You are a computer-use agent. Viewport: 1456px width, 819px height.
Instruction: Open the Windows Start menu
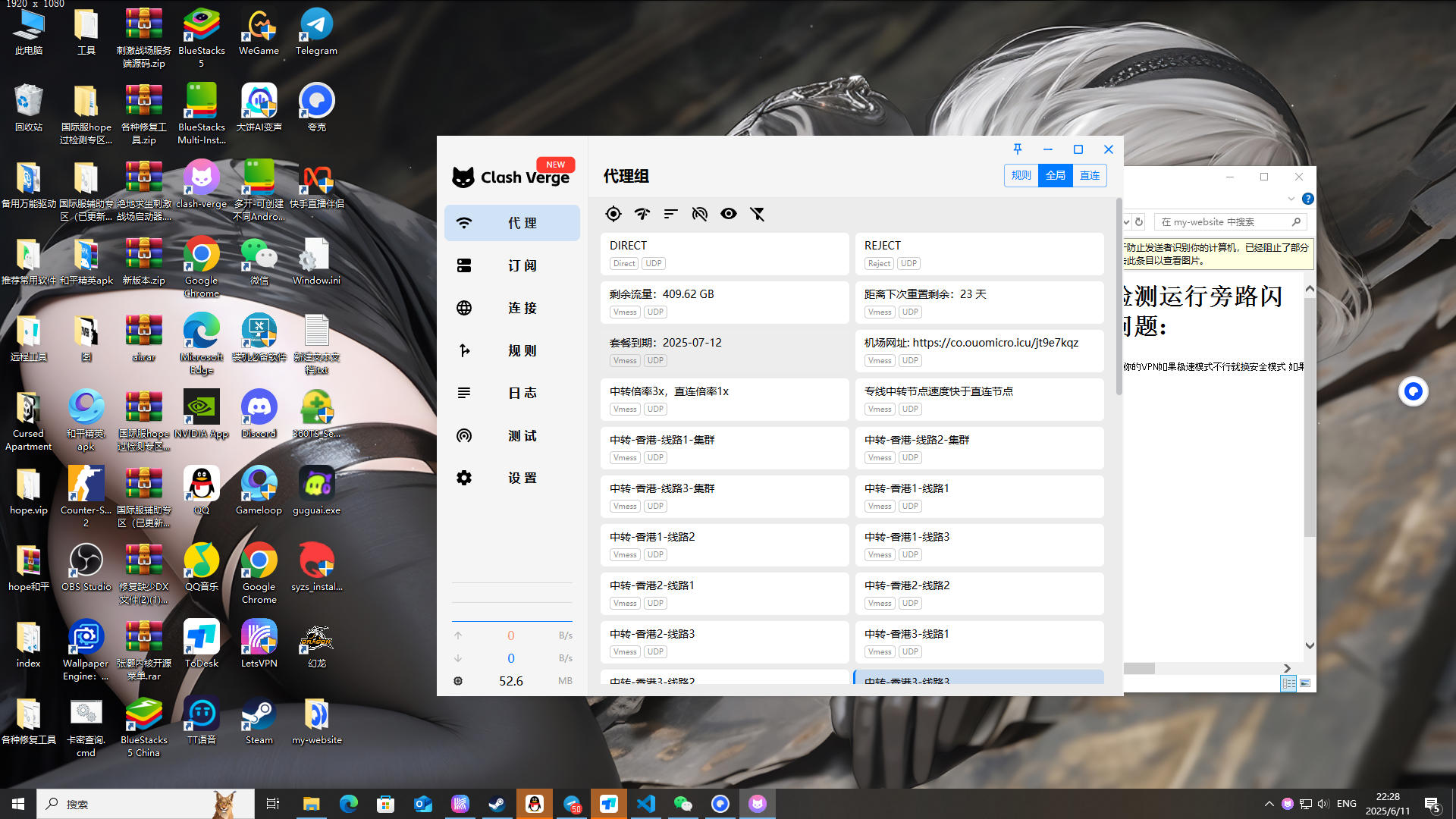coord(18,804)
